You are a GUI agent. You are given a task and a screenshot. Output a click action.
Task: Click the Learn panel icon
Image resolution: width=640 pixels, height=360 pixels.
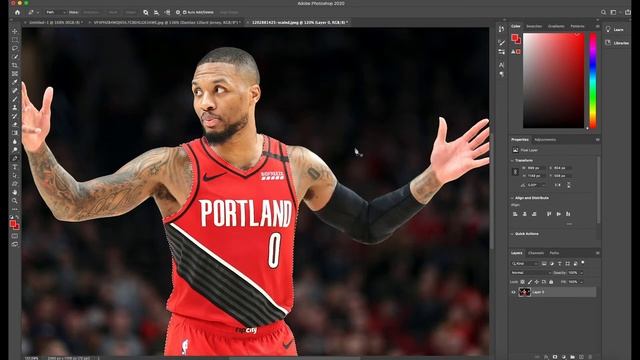coord(608,29)
